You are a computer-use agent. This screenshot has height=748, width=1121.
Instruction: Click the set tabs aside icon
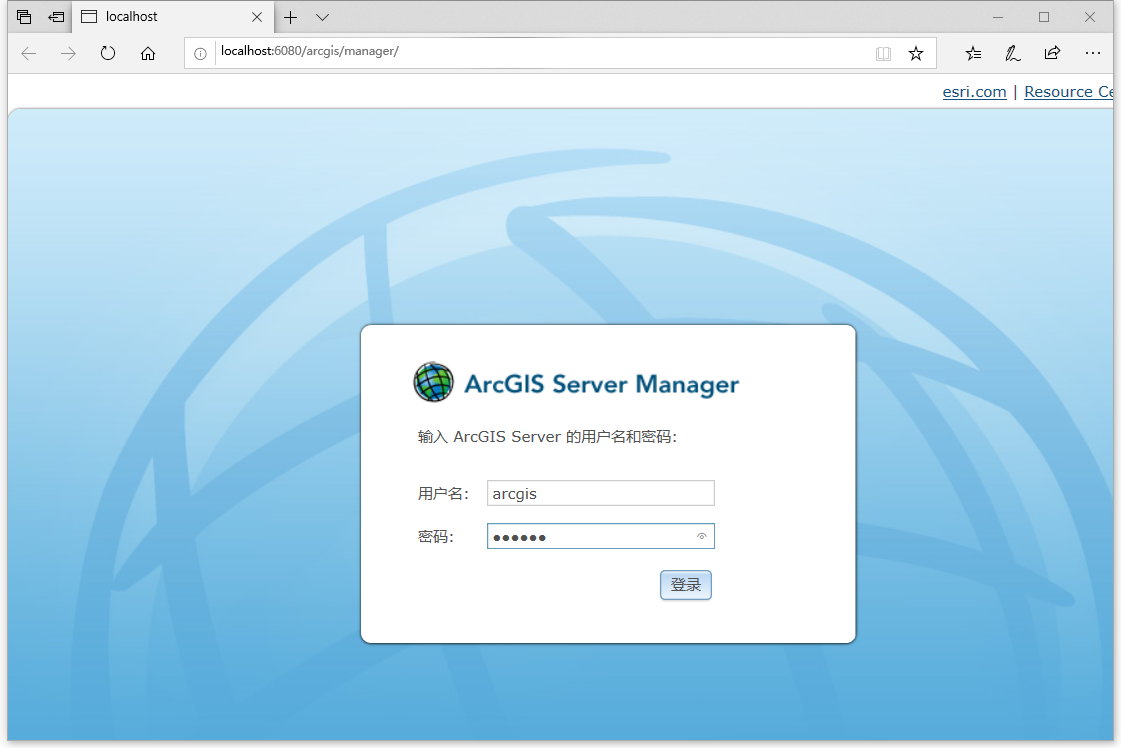[56, 16]
